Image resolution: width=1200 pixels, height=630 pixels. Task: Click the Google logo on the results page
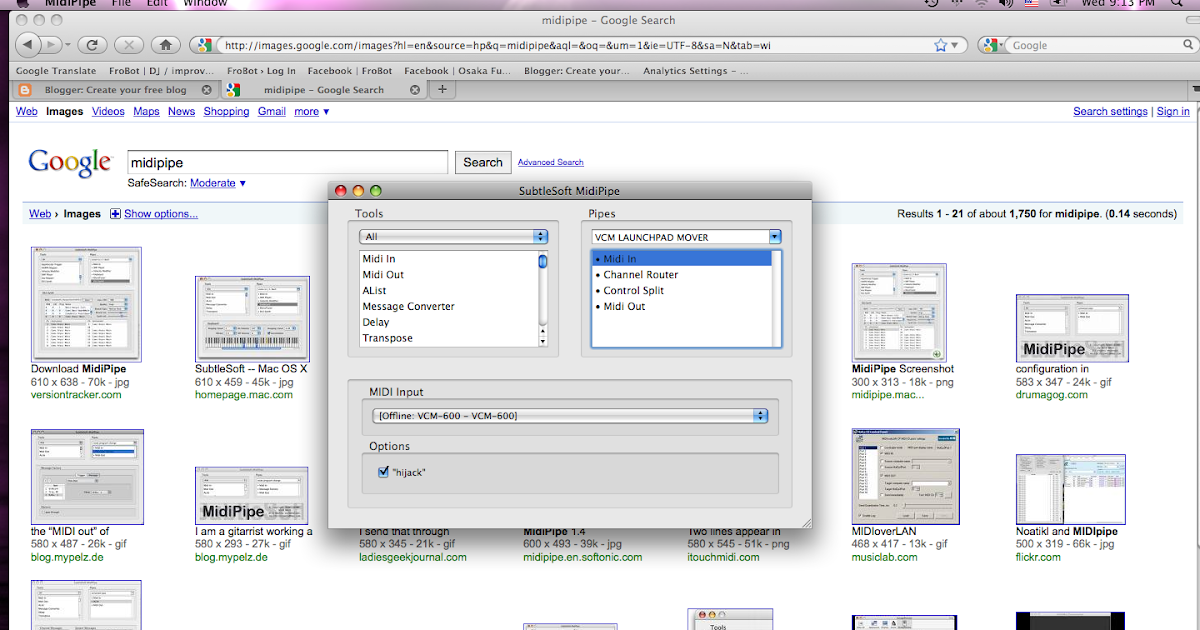(70, 163)
